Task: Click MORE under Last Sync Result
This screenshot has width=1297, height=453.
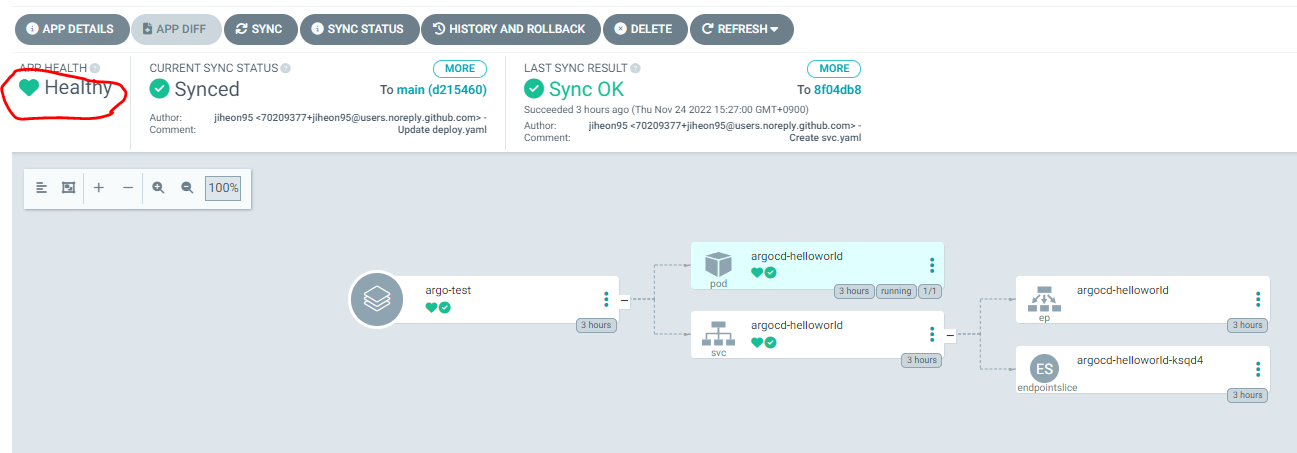Action: tap(834, 69)
